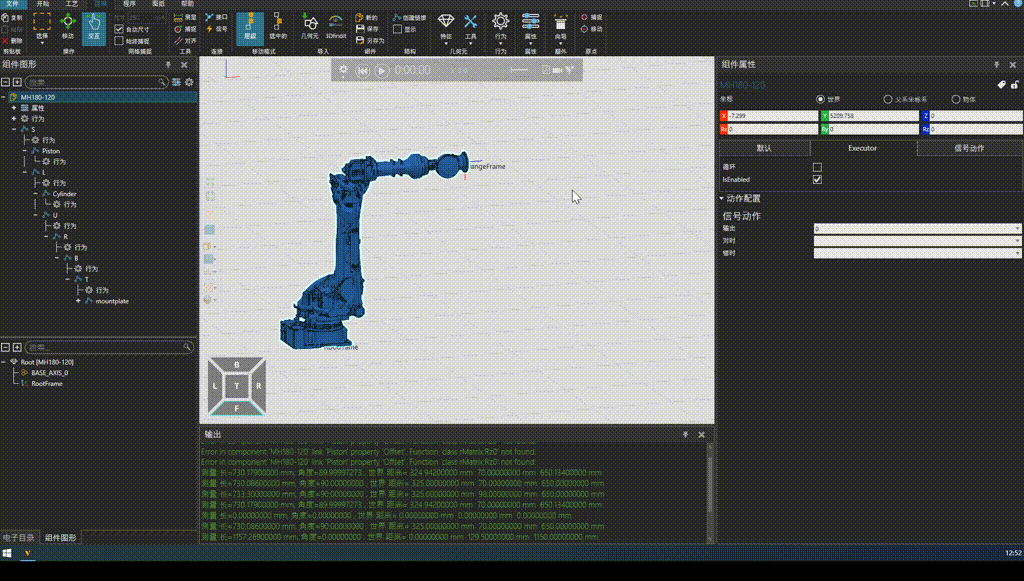This screenshot has width=1024, height=581.
Task: Switch to the 开始 (Home) ribbon tab
Action: (43, 4)
